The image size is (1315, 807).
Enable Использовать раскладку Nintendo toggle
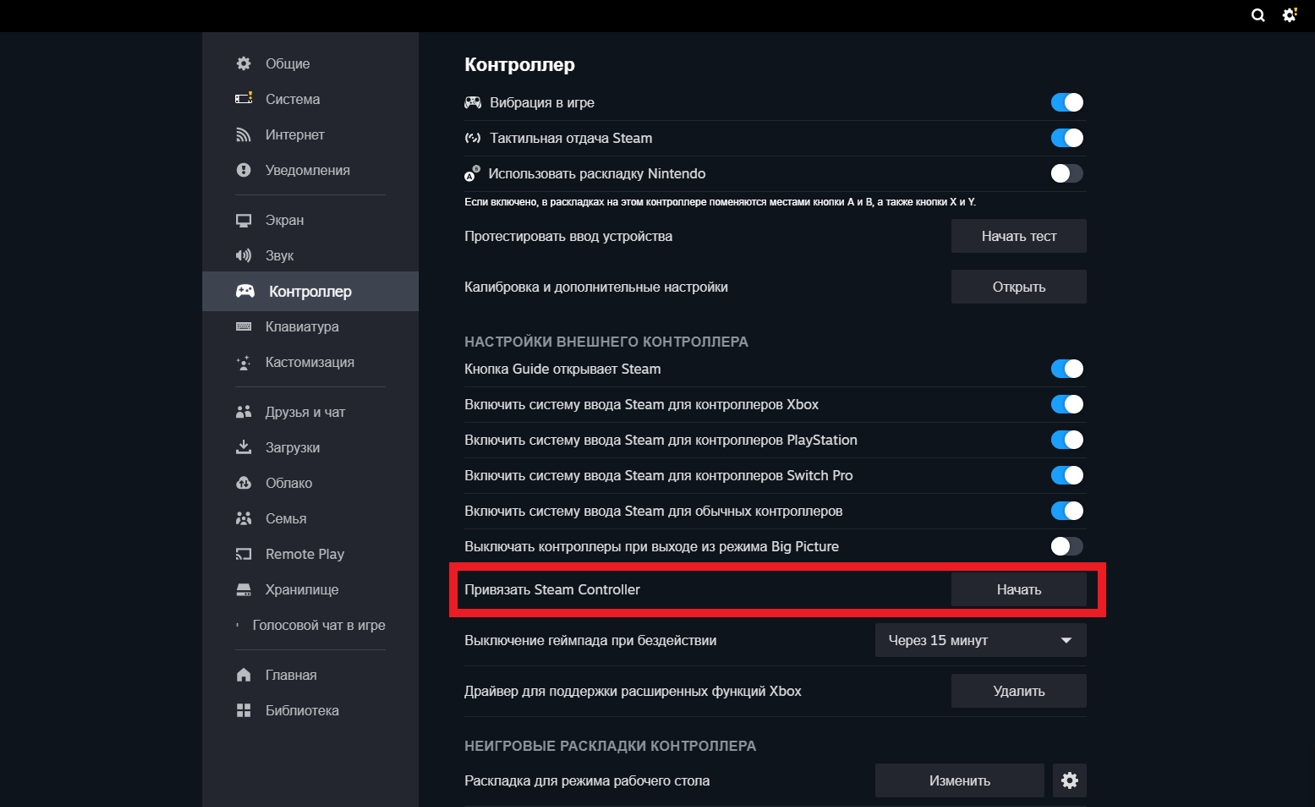pos(1067,174)
